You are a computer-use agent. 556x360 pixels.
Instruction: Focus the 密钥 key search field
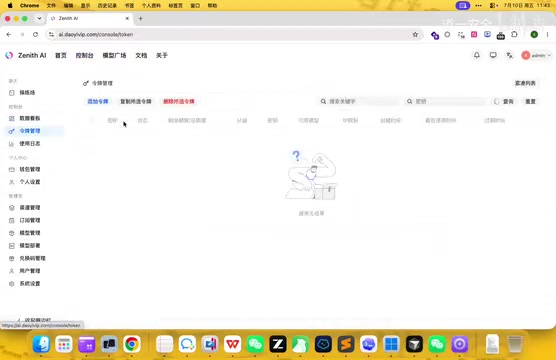(x=446, y=101)
